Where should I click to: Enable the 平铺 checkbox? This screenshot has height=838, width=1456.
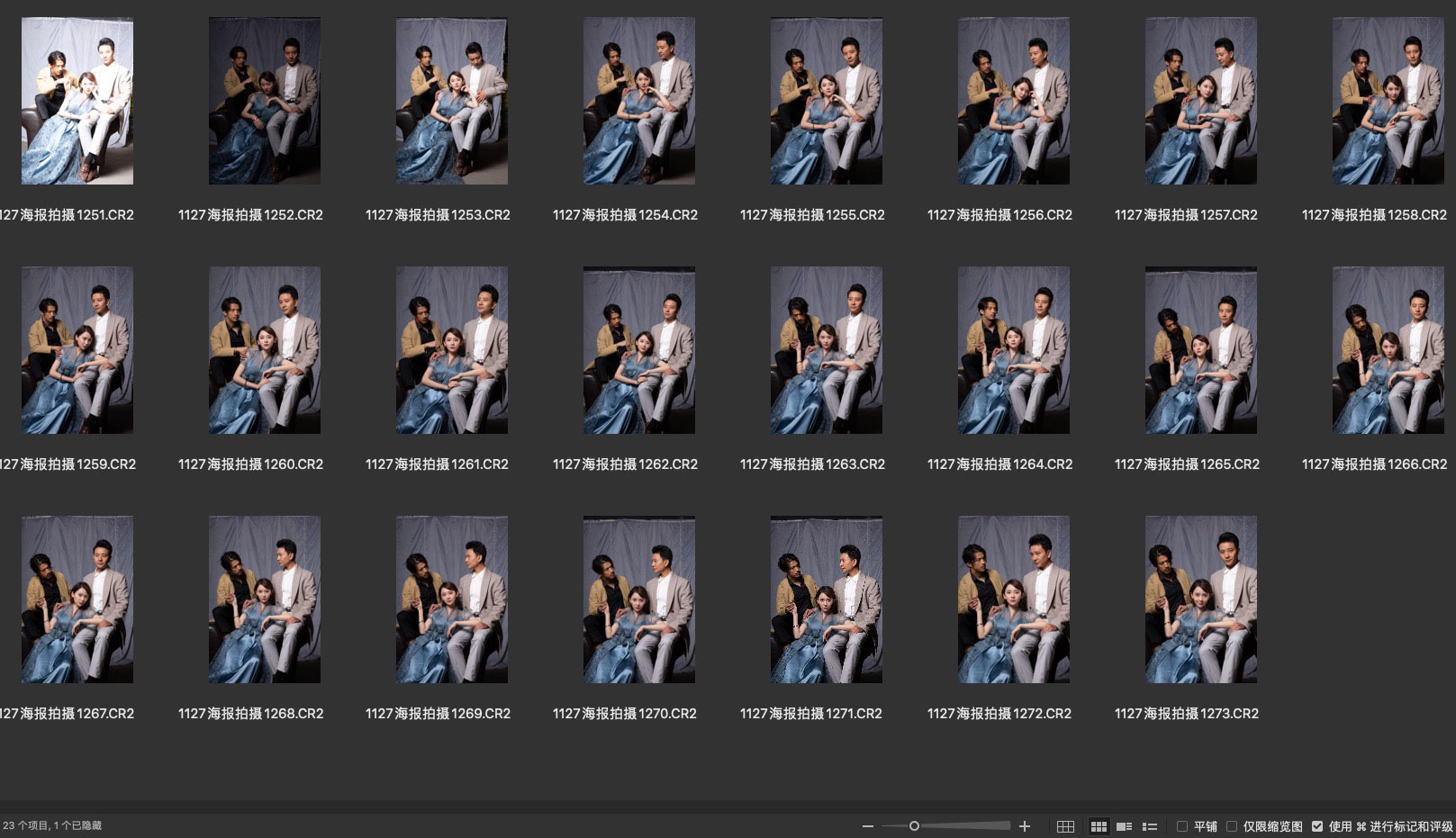(1182, 826)
